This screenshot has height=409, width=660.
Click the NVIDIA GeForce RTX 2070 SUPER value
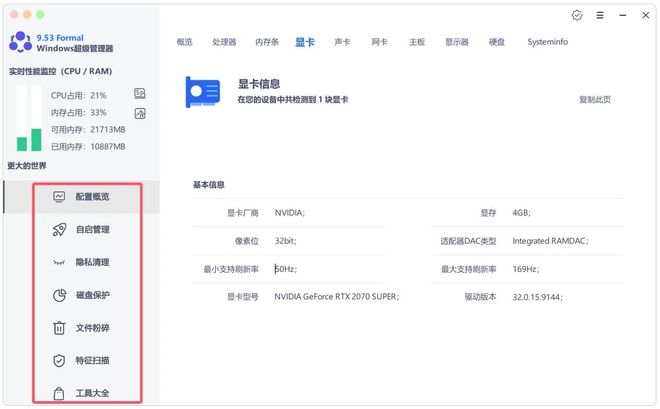tap(336, 297)
